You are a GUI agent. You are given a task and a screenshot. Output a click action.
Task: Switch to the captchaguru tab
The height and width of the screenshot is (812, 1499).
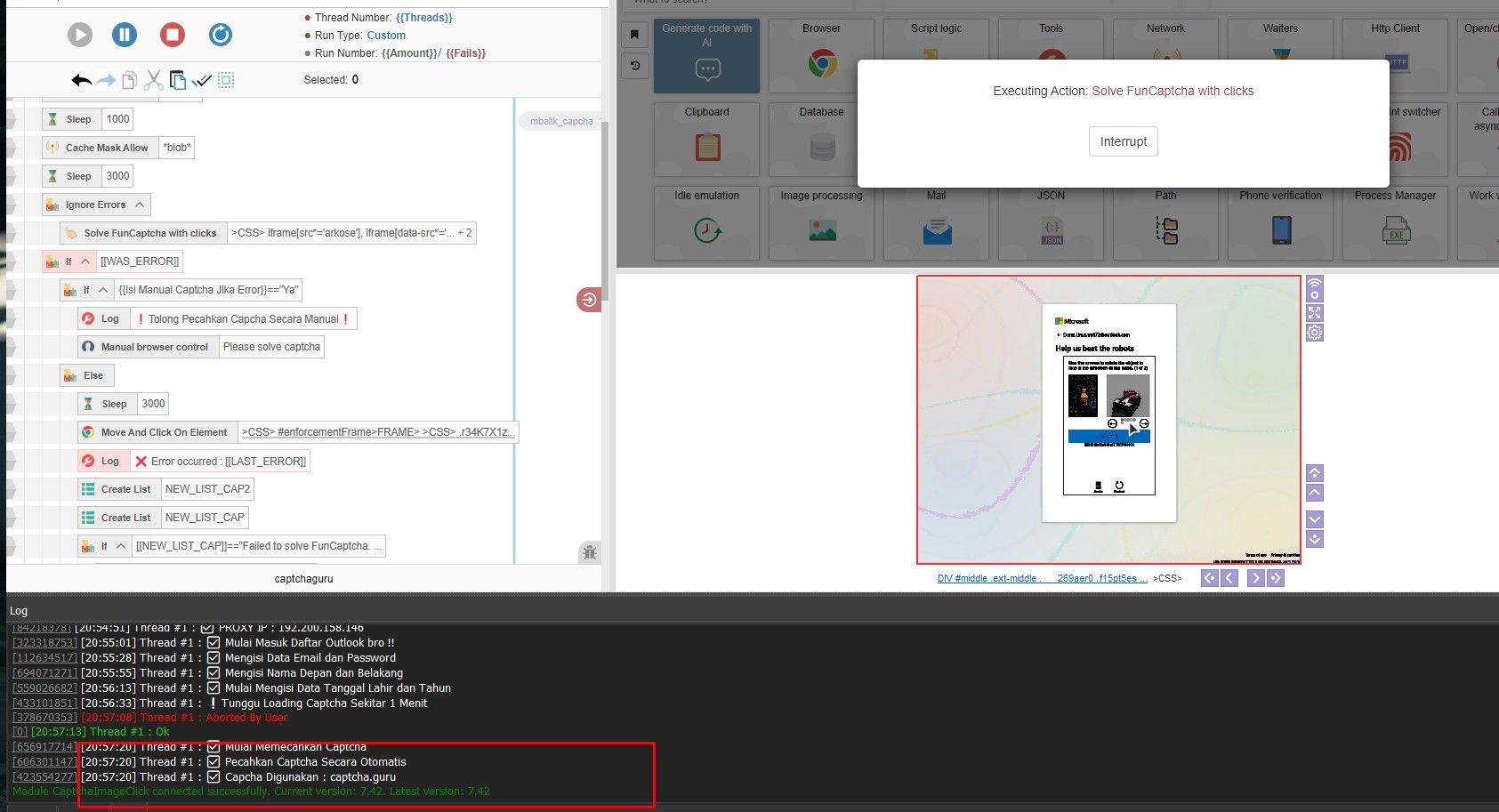coord(303,578)
